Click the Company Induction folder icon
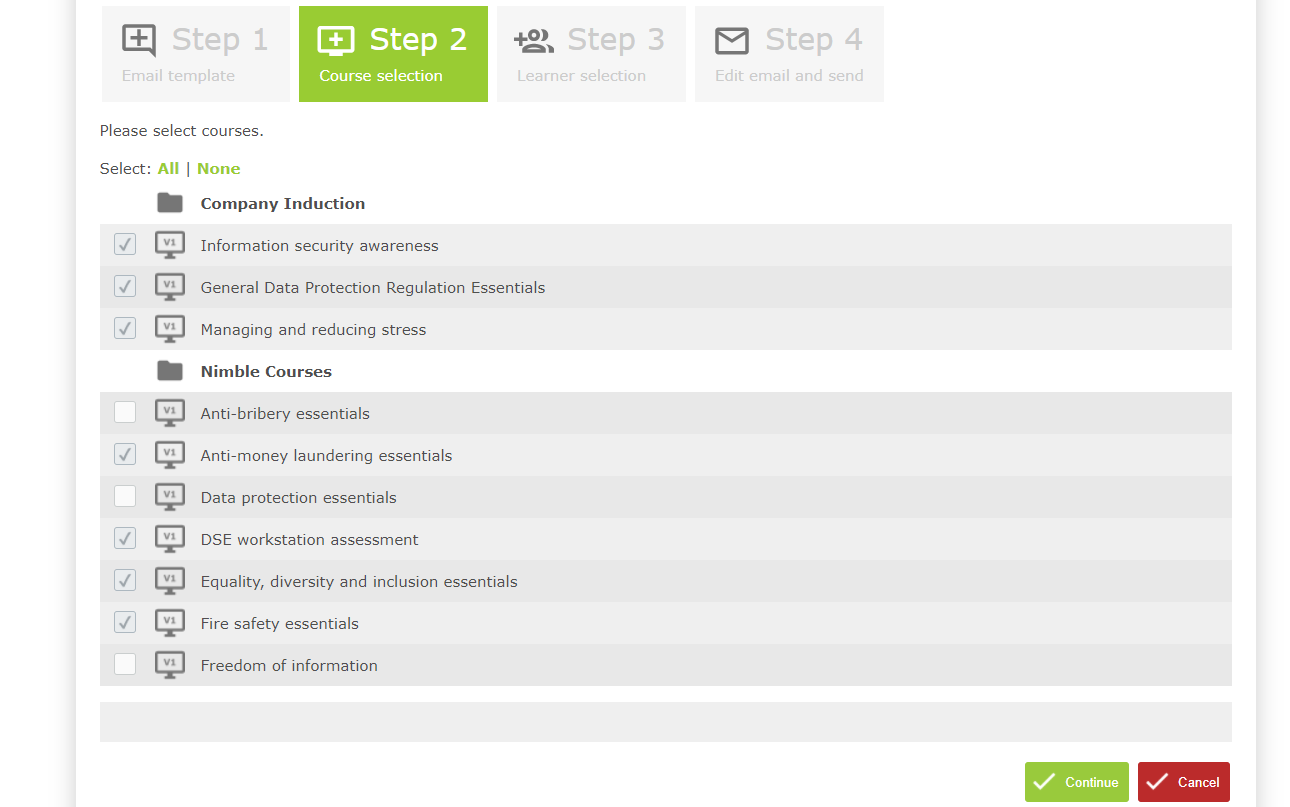Viewport: 1290px width, 807px height. [x=170, y=203]
